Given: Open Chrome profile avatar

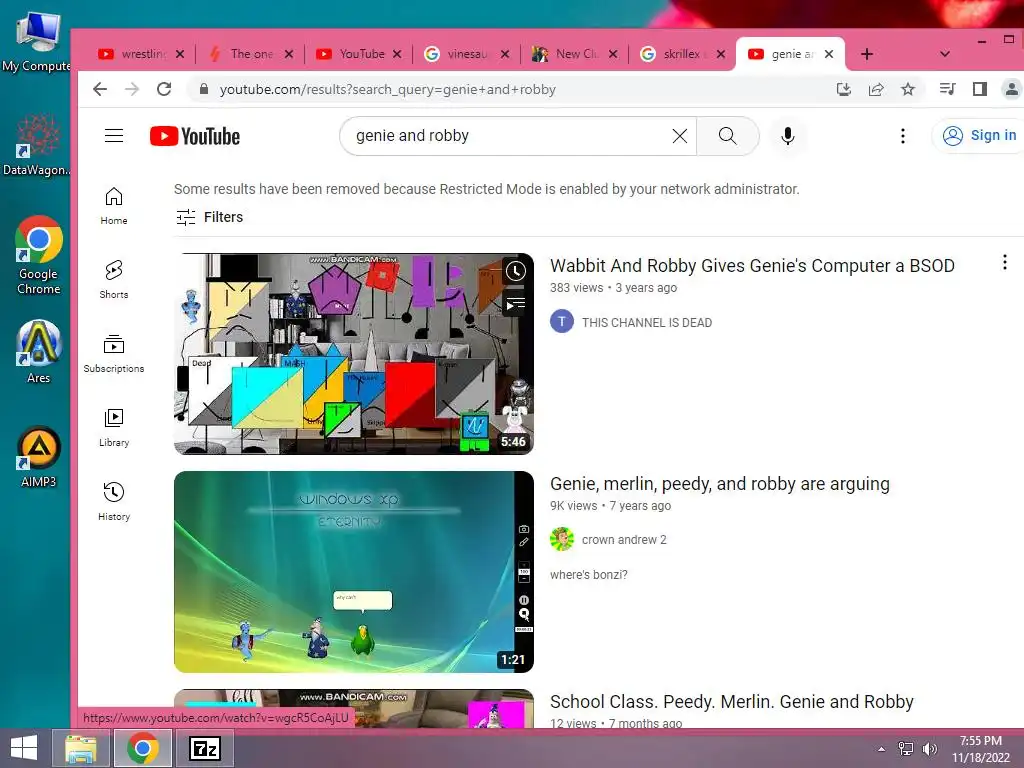Looking at the screenshot, I should [x=1012, y=89].
